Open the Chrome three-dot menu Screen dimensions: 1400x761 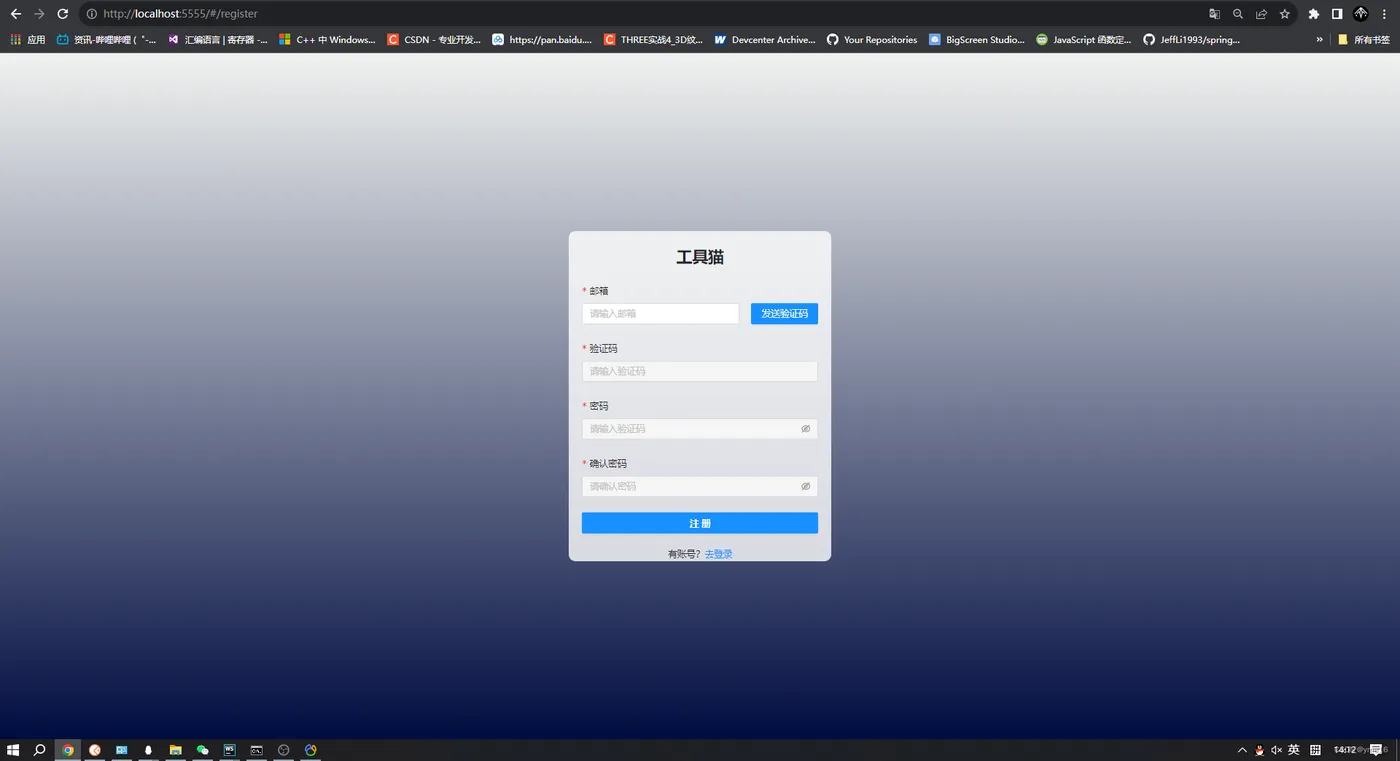[1385, 14]
